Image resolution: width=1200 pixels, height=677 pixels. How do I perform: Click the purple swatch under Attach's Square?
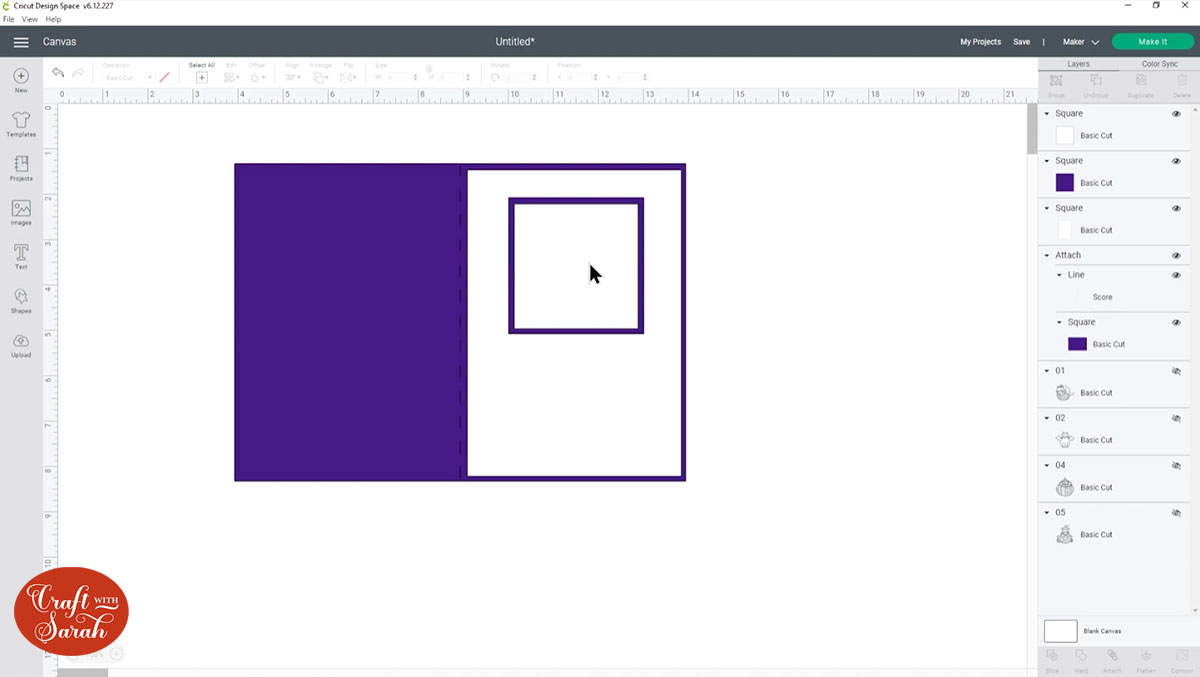[1077, 344]
